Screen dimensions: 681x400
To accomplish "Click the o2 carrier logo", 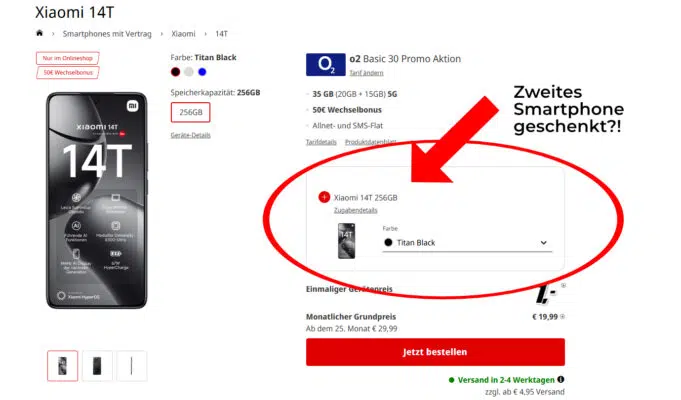I will click(326, 64).
